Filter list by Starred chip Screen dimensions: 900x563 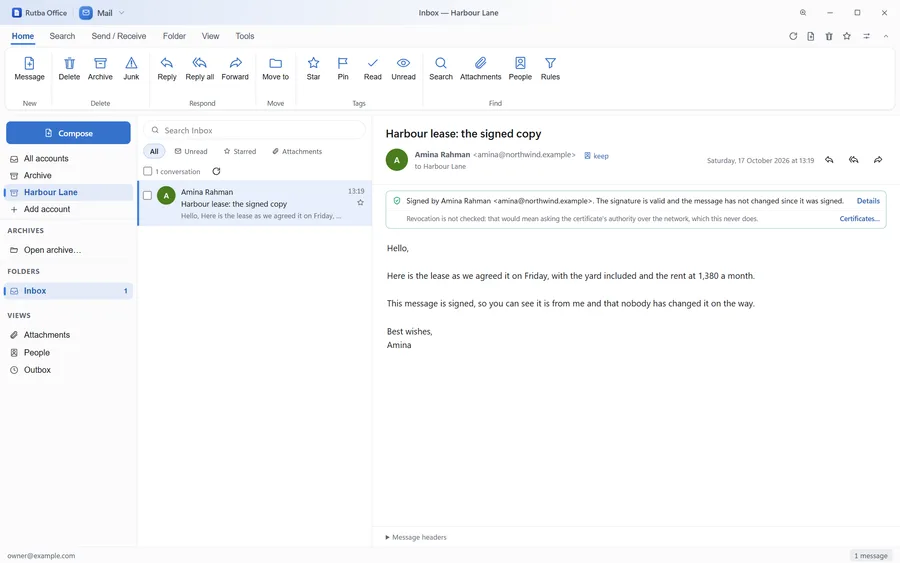pyautogui.click(x=240, y=152)
